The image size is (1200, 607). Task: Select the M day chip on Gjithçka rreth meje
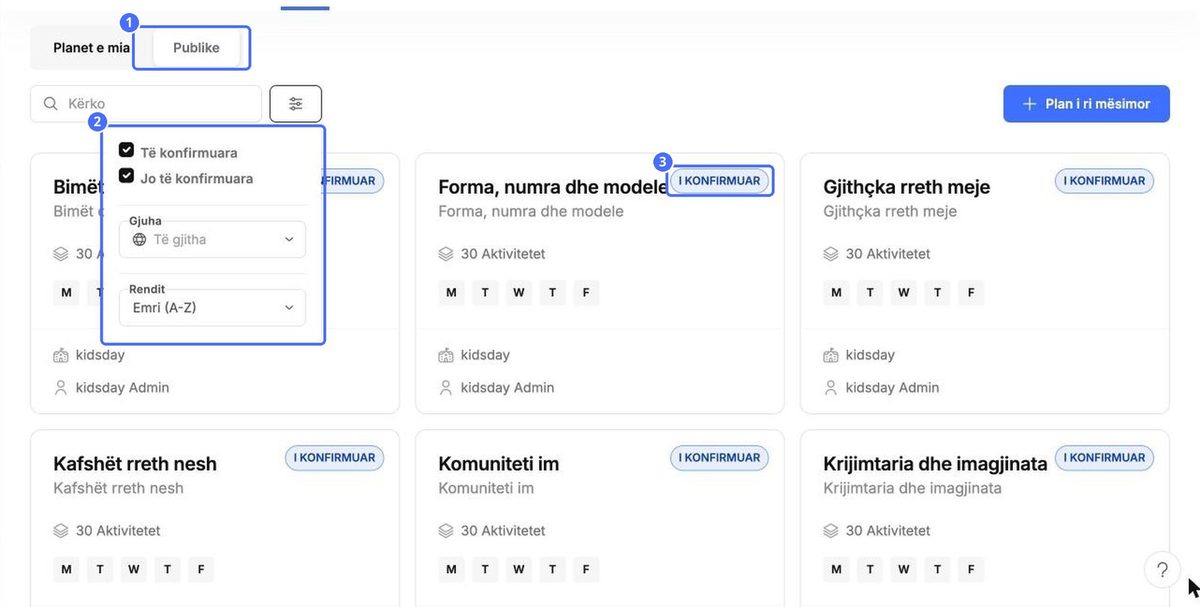click(x=837, y=293)
